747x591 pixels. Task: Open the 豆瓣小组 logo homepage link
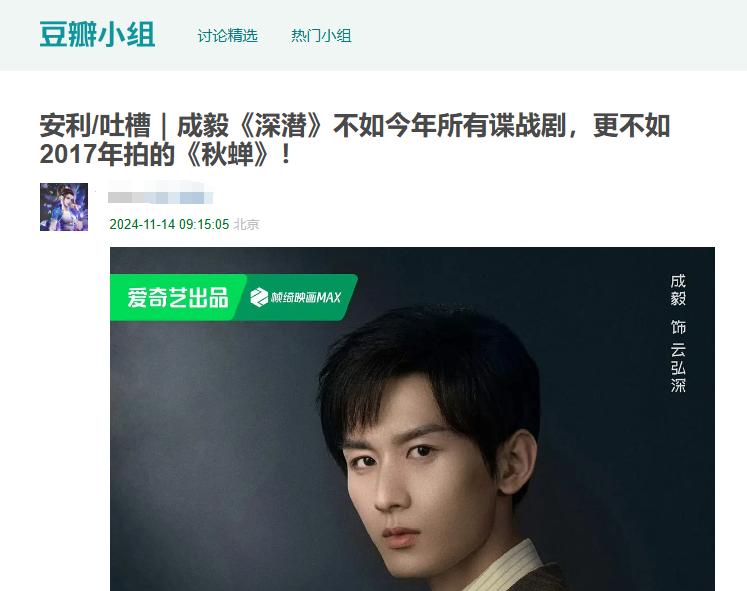(x=97, y=34)
